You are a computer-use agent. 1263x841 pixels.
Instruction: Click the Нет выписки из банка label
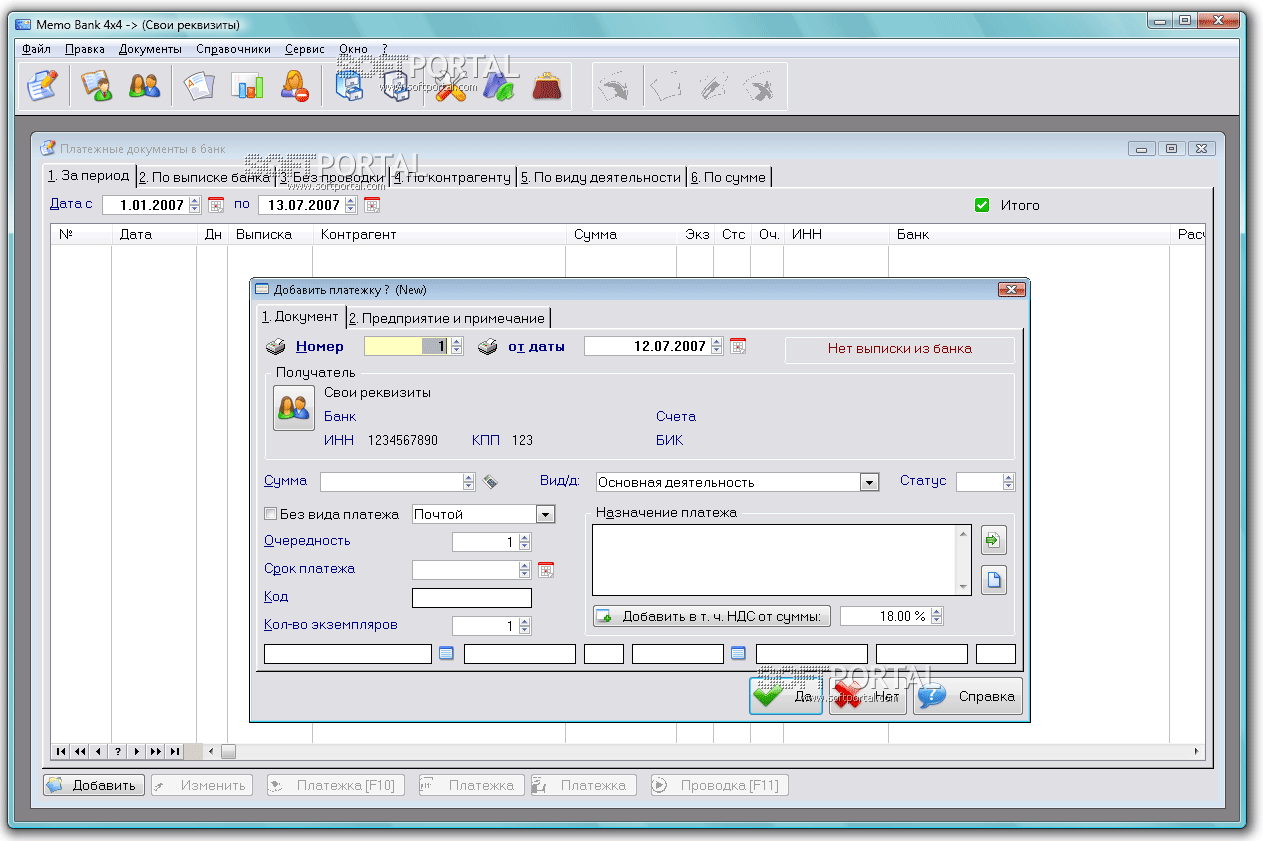[x=899, y=349]
